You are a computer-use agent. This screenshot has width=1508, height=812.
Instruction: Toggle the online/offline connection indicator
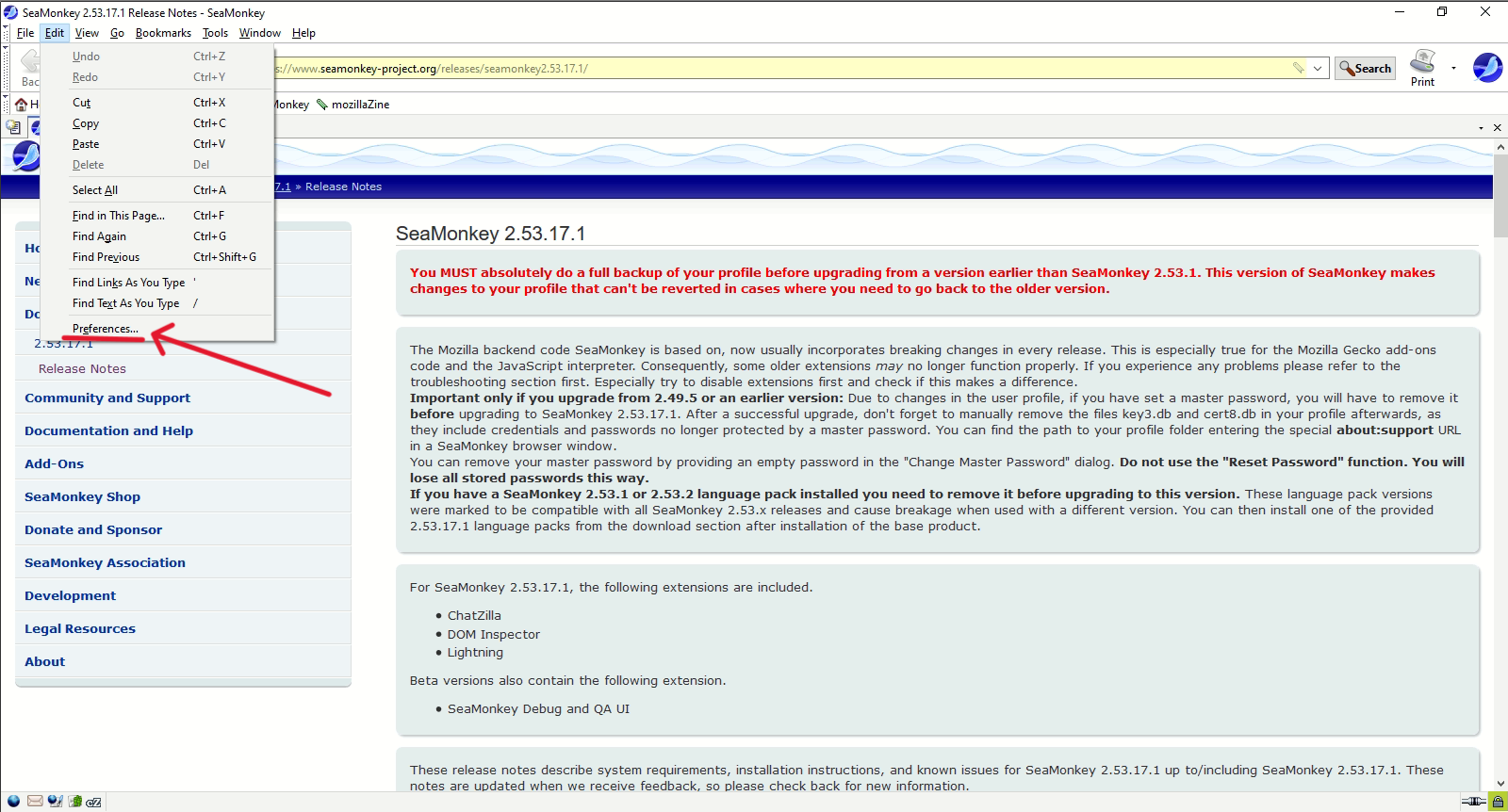coord(1473,802)
